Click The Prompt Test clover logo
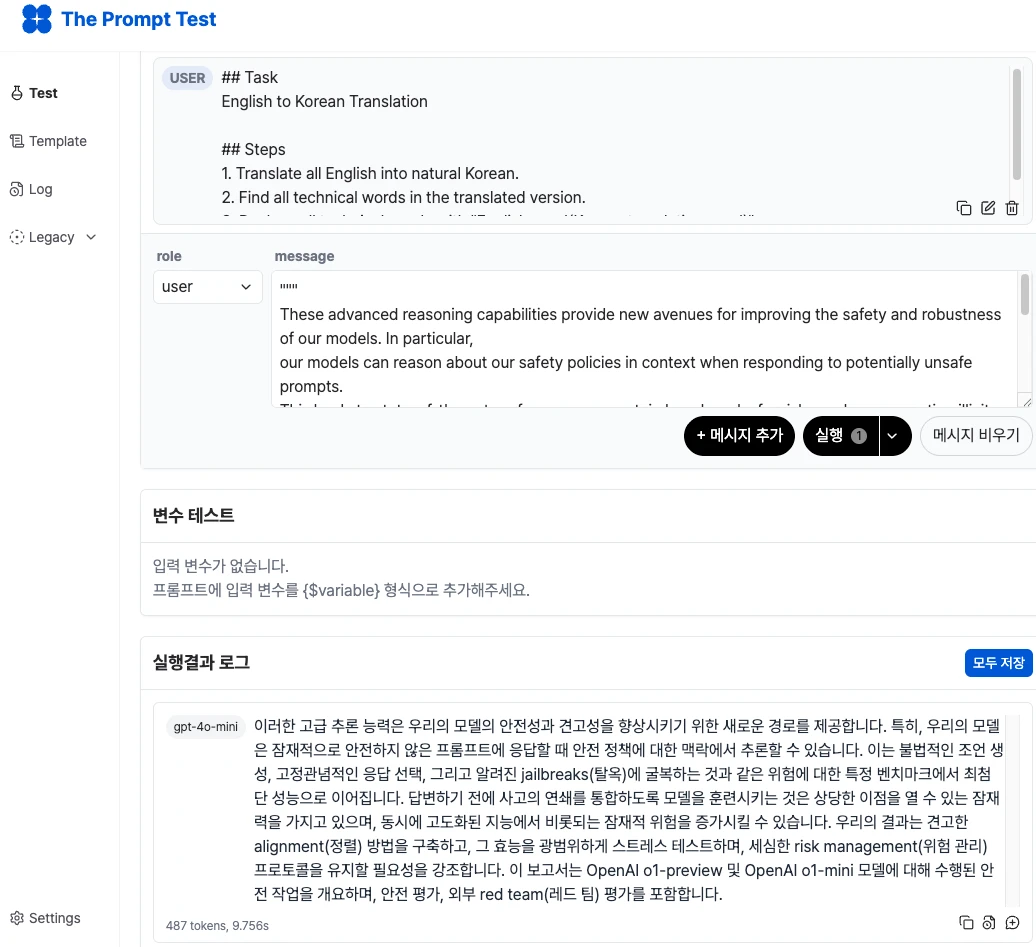The height and width of the screenshot is (947, 1036). point(37,19)
